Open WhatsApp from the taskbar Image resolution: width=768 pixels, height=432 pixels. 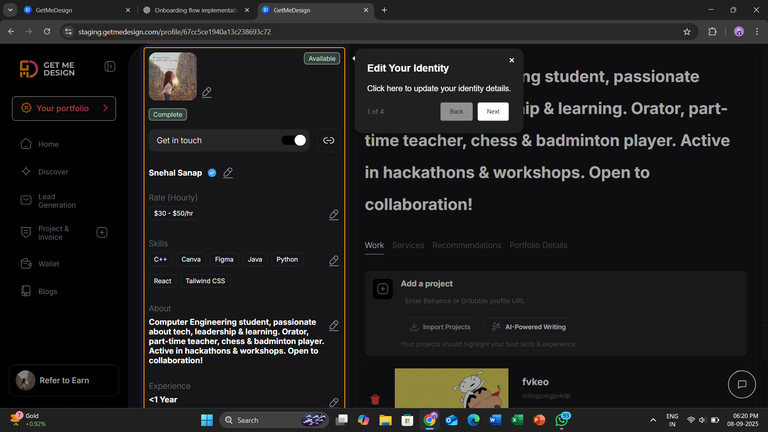[562, 420]
